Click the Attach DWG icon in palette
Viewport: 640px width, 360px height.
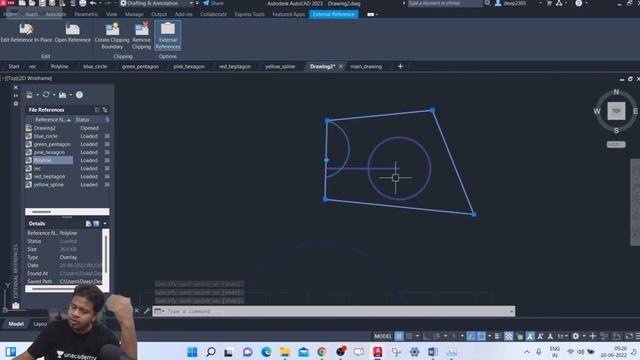(29, 95)
